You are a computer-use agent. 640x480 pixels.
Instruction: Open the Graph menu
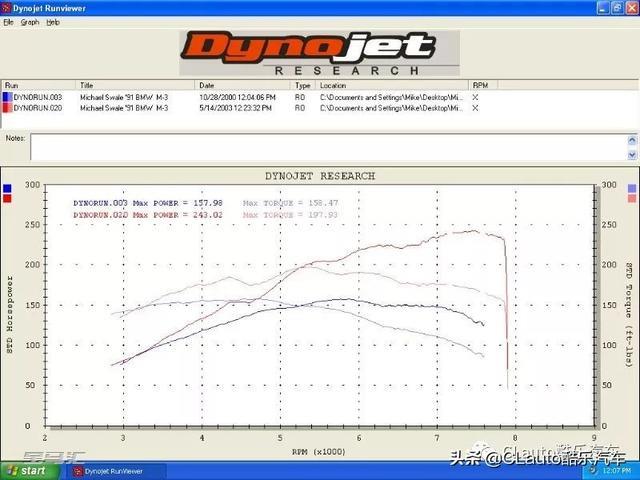pyautogui.click(x=30, y=22)
